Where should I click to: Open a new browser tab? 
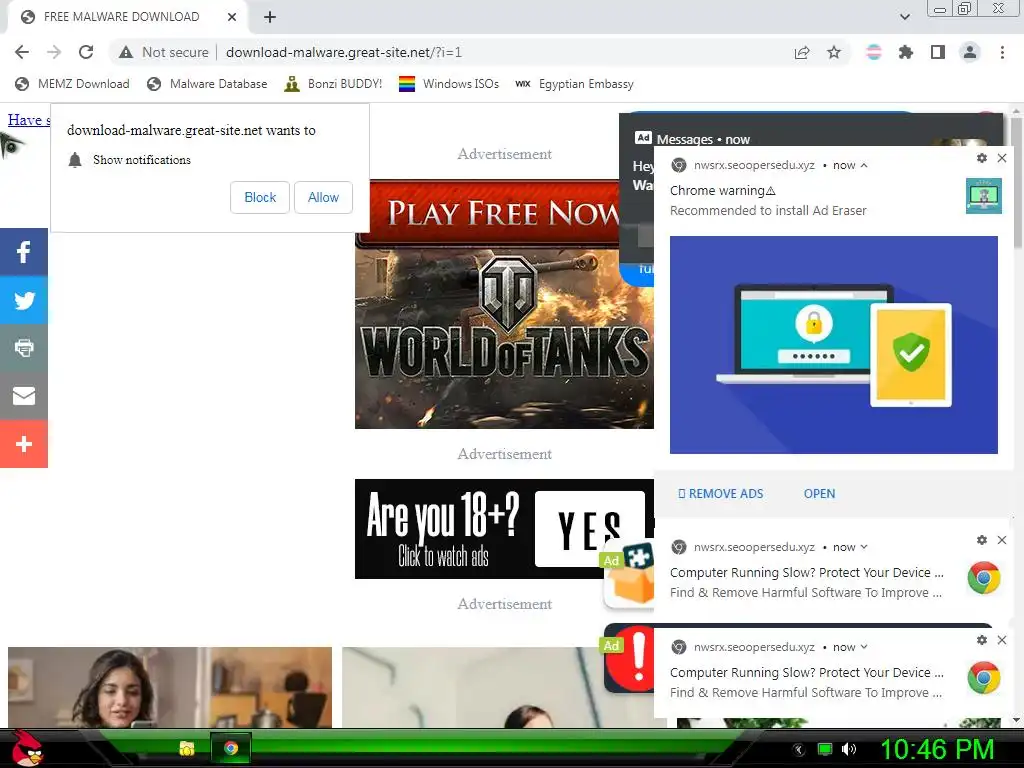point(270,17)
